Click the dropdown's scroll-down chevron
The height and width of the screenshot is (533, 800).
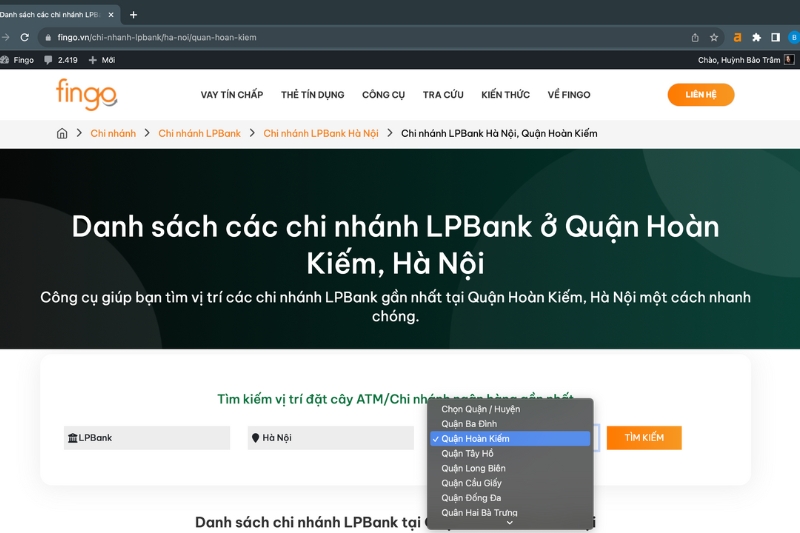point(510,523)
